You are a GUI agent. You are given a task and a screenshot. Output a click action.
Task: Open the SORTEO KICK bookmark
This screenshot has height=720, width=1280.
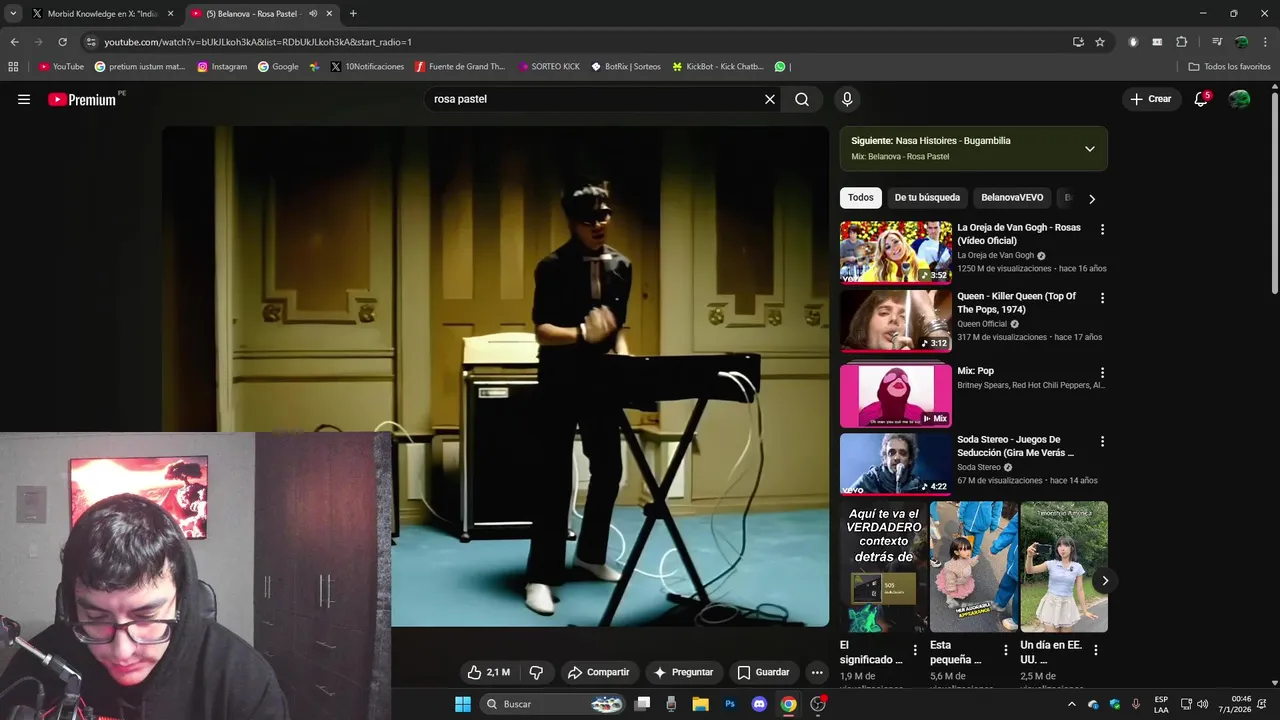tap(549, 67)
